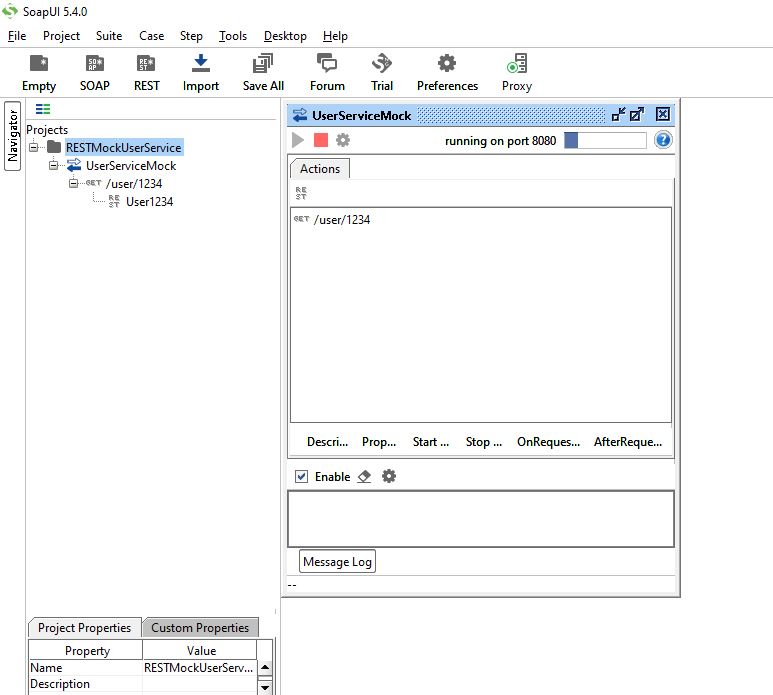
Task: Select User1234 response in tree
Action: click(x=149, y=202)
